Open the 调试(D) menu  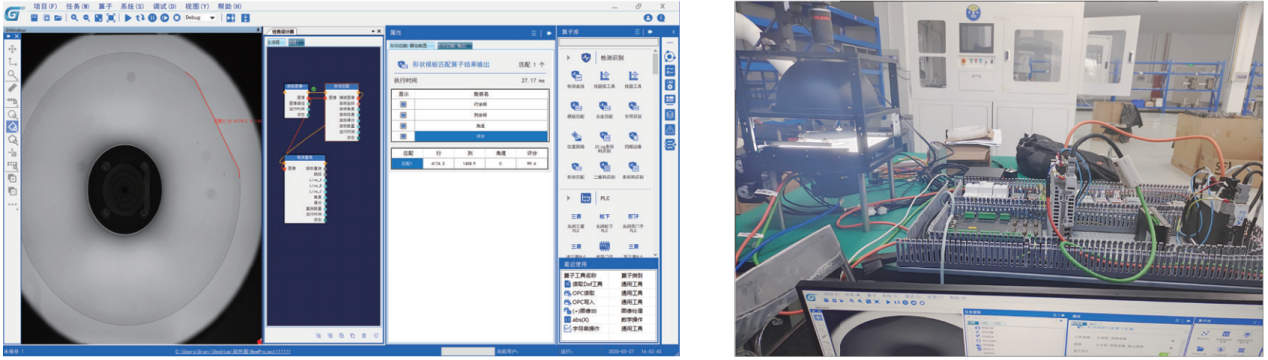[x=164, y=6]
